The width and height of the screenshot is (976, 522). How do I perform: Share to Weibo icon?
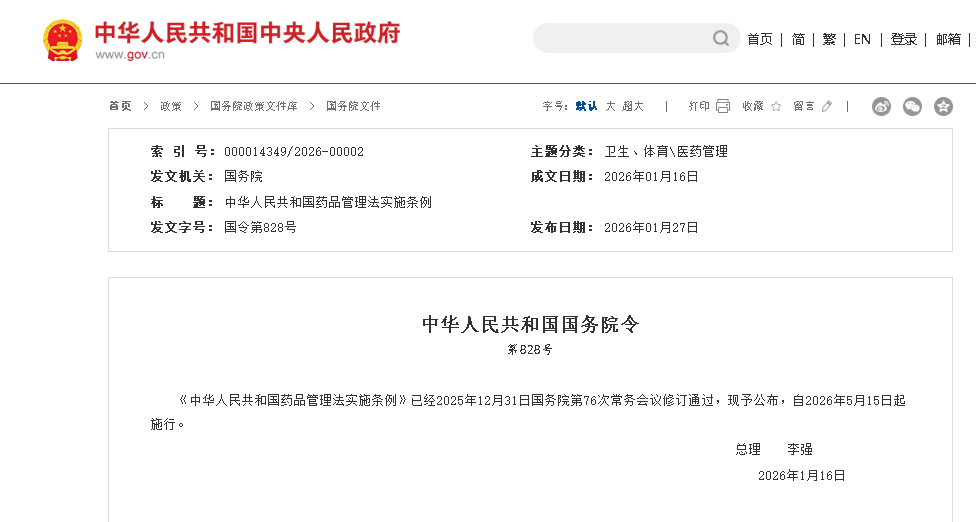coord(881,106)
